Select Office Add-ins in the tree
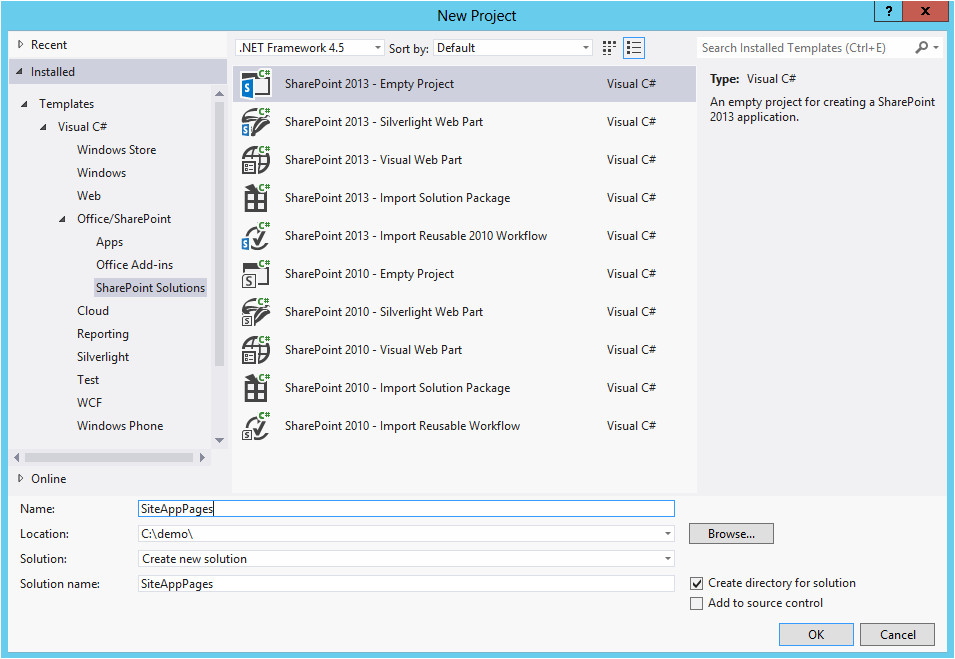 pos(134,265)
